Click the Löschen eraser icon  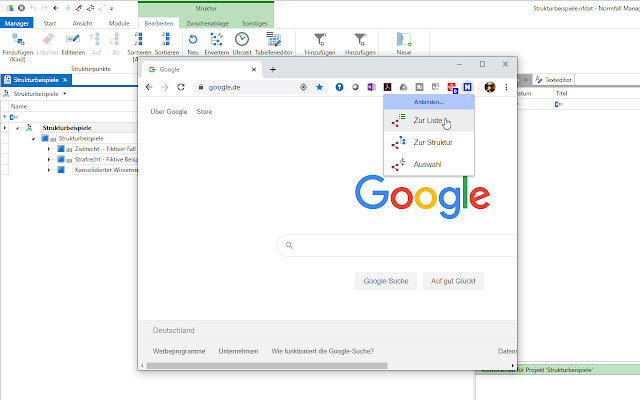(x=47, y=39)
